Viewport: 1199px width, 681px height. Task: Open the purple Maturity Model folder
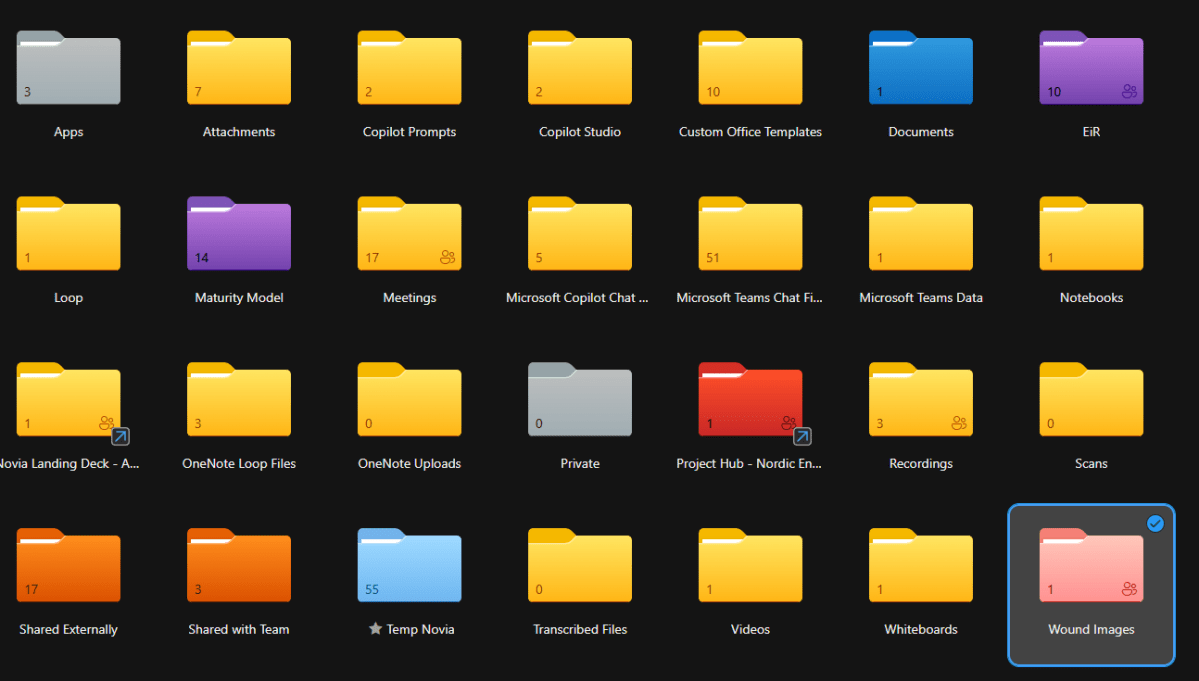click(238, 234)
